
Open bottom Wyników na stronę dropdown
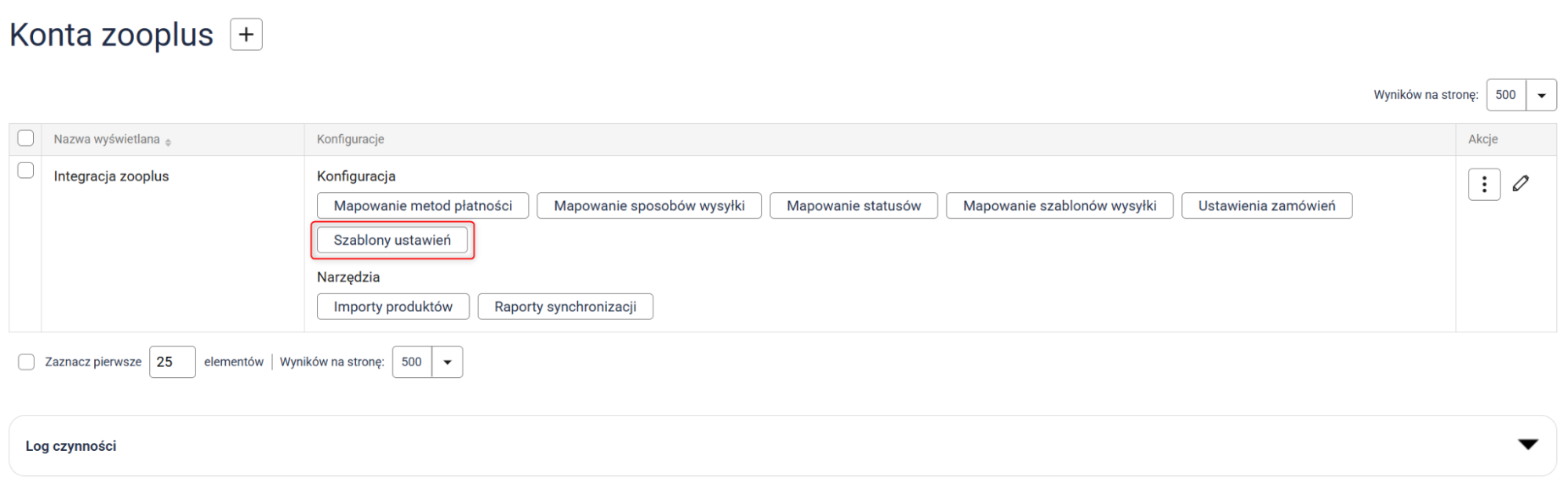click(447, 362)
